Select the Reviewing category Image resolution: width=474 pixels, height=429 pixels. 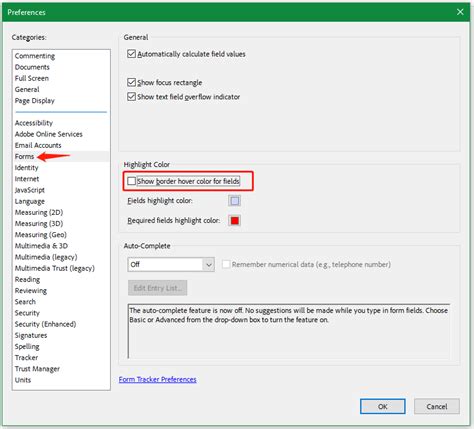pyautogui.click(x=31, y=291)
